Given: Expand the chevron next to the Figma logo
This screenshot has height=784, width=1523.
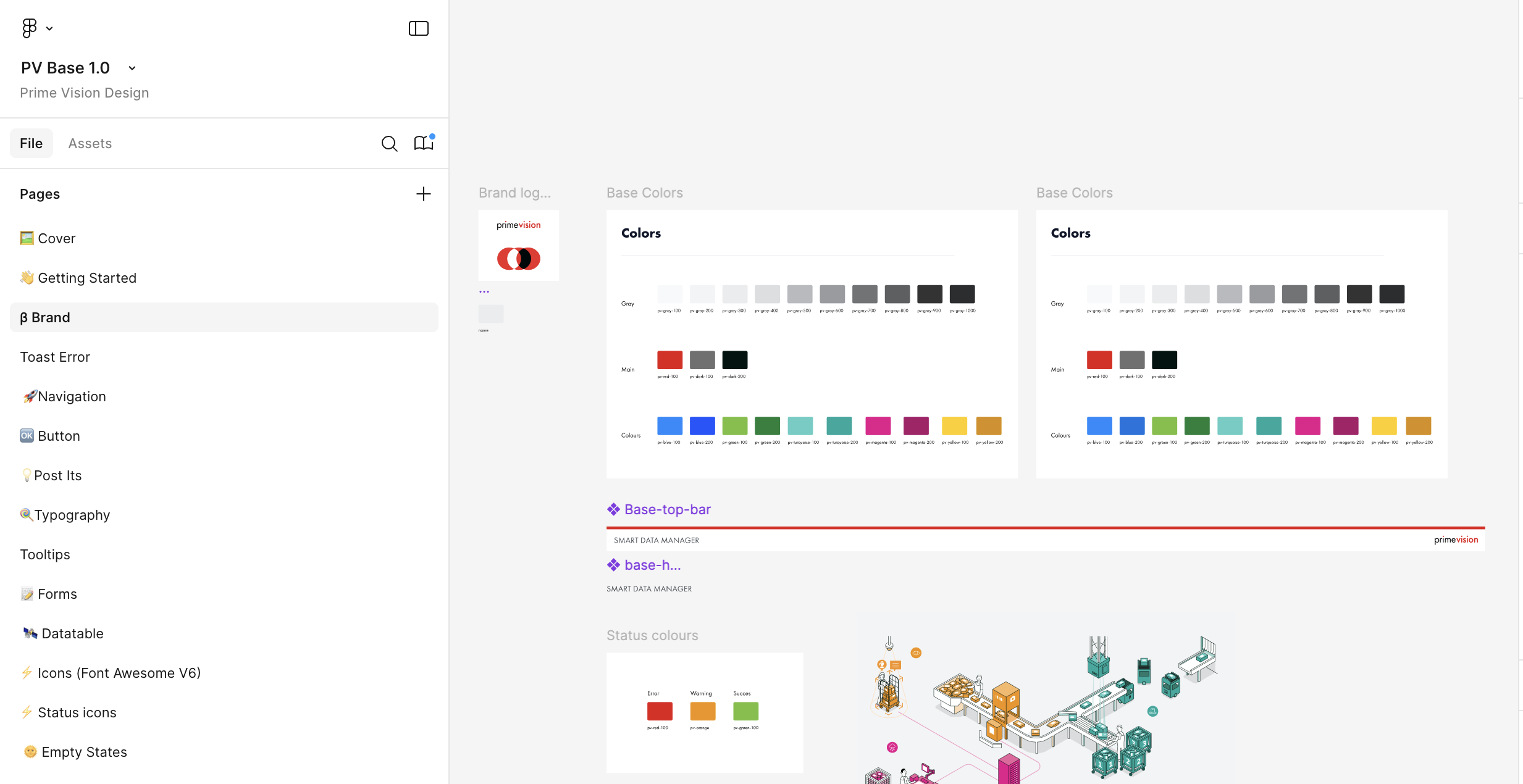Looking at the screenshot, I should tap(50, 28).
